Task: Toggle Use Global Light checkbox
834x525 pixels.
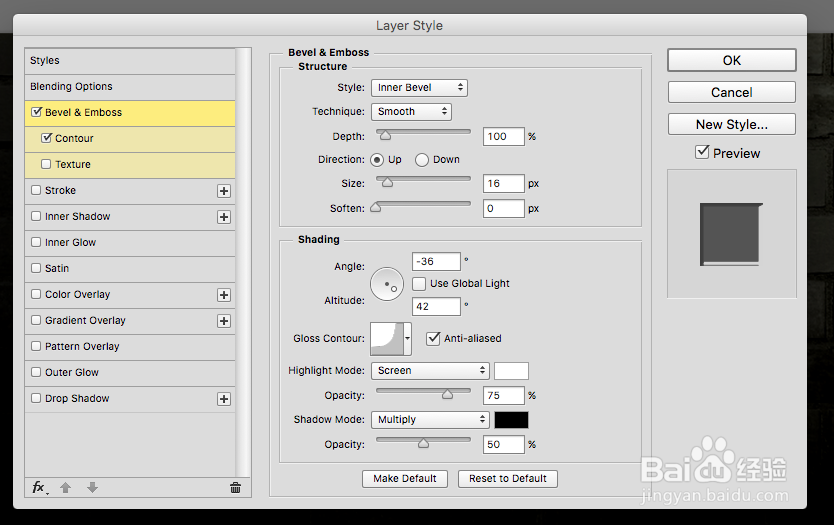Action: click(x=419, y=284)
